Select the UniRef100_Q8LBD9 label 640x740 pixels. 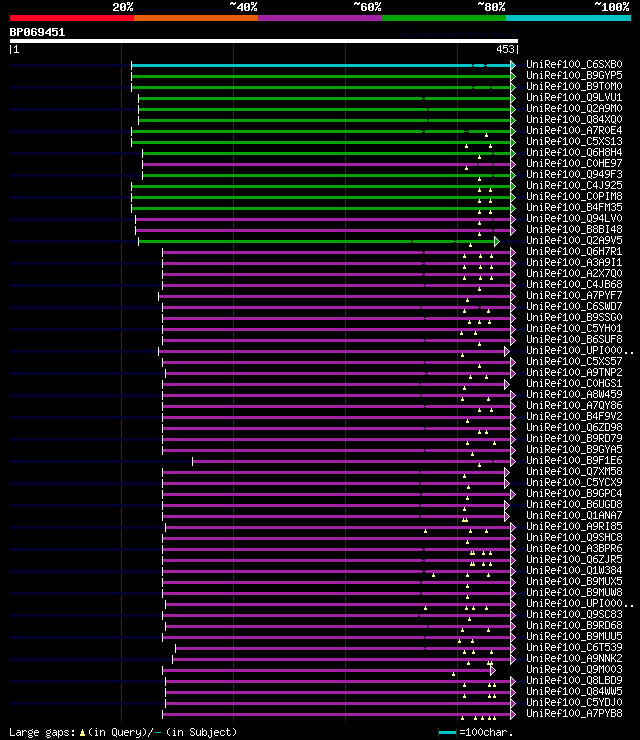(x=574, y=681)
